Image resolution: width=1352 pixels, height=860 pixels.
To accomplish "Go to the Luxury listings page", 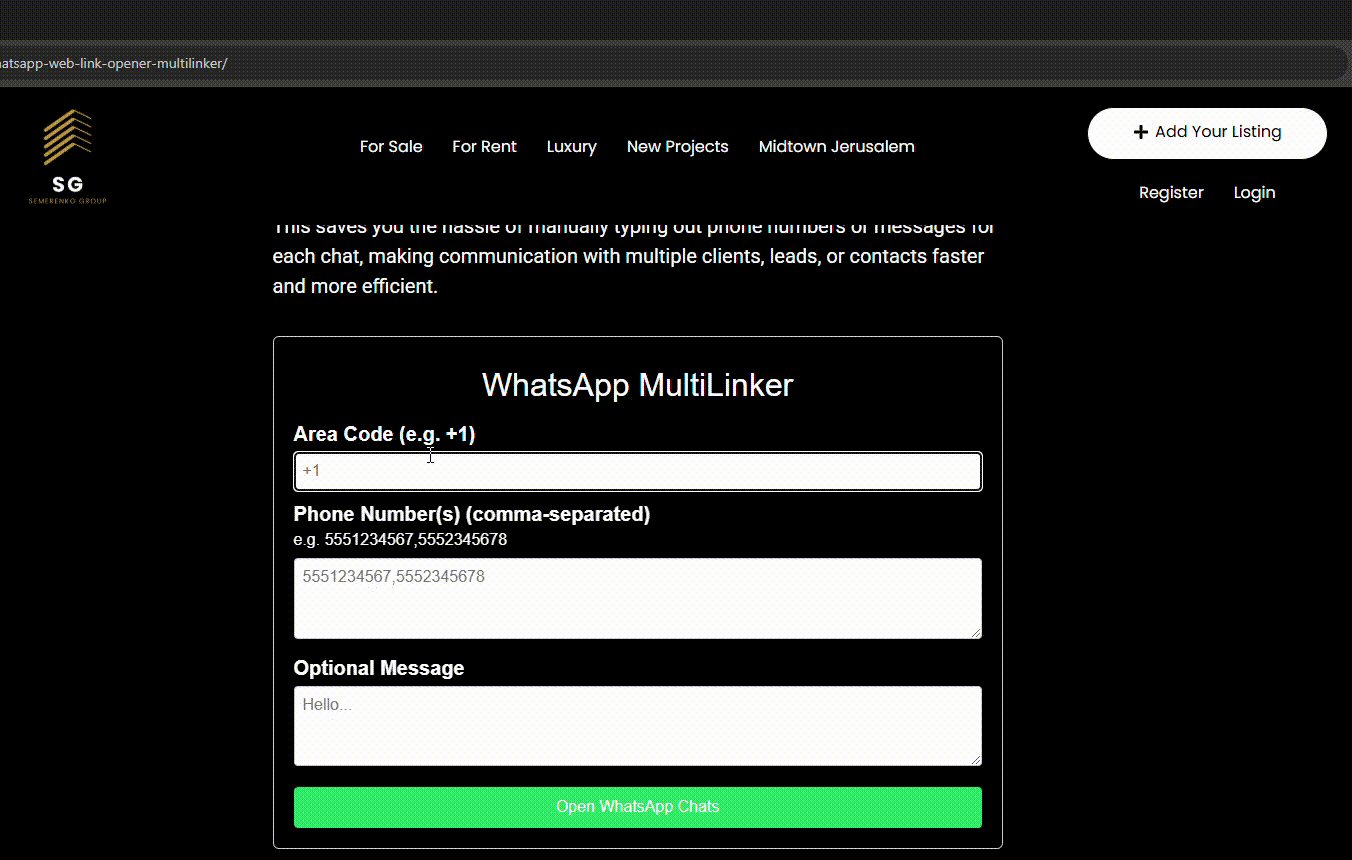I will pos(572,146).
